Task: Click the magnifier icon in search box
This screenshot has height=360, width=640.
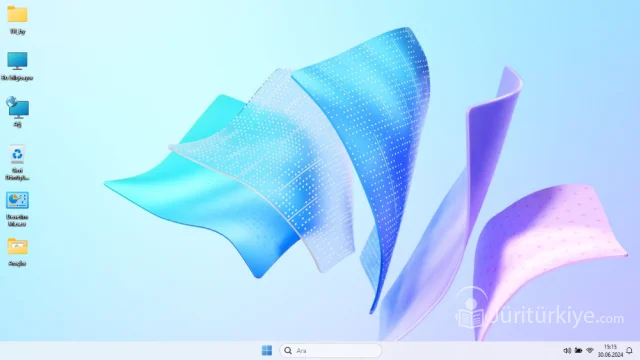Action: click(288, 351)
